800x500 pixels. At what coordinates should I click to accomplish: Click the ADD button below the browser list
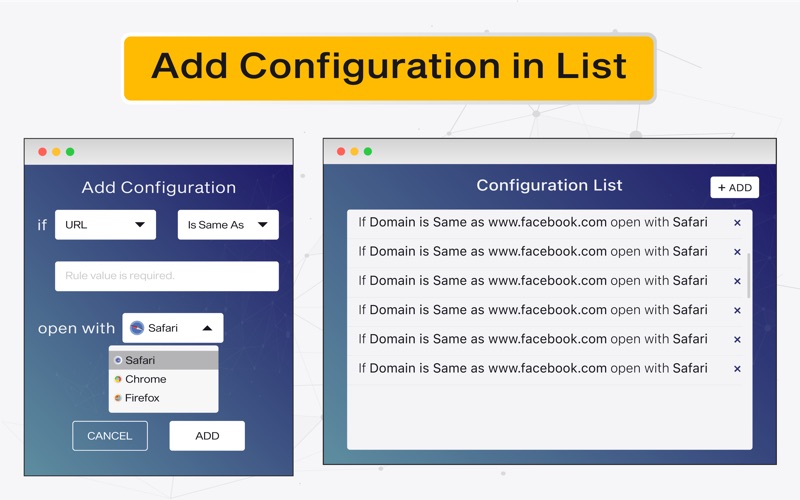coord(207,436)
